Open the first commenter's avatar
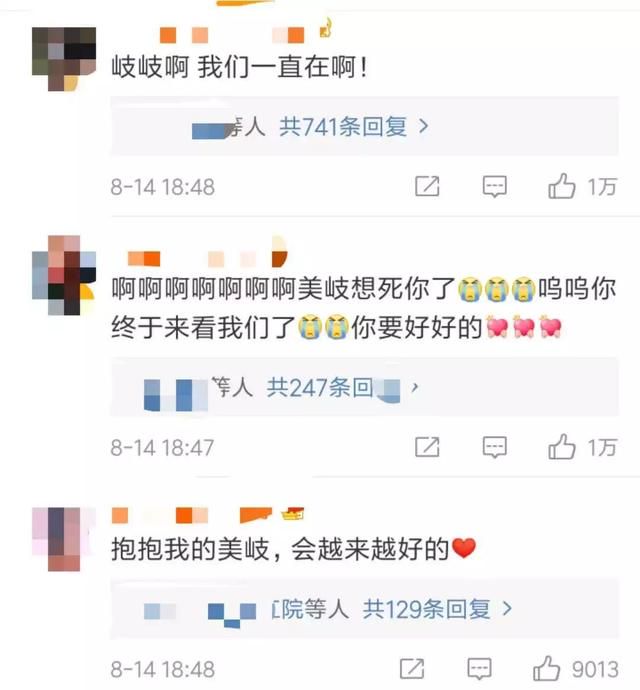This screenshot has height=690, width=640. tap(64, 59)
